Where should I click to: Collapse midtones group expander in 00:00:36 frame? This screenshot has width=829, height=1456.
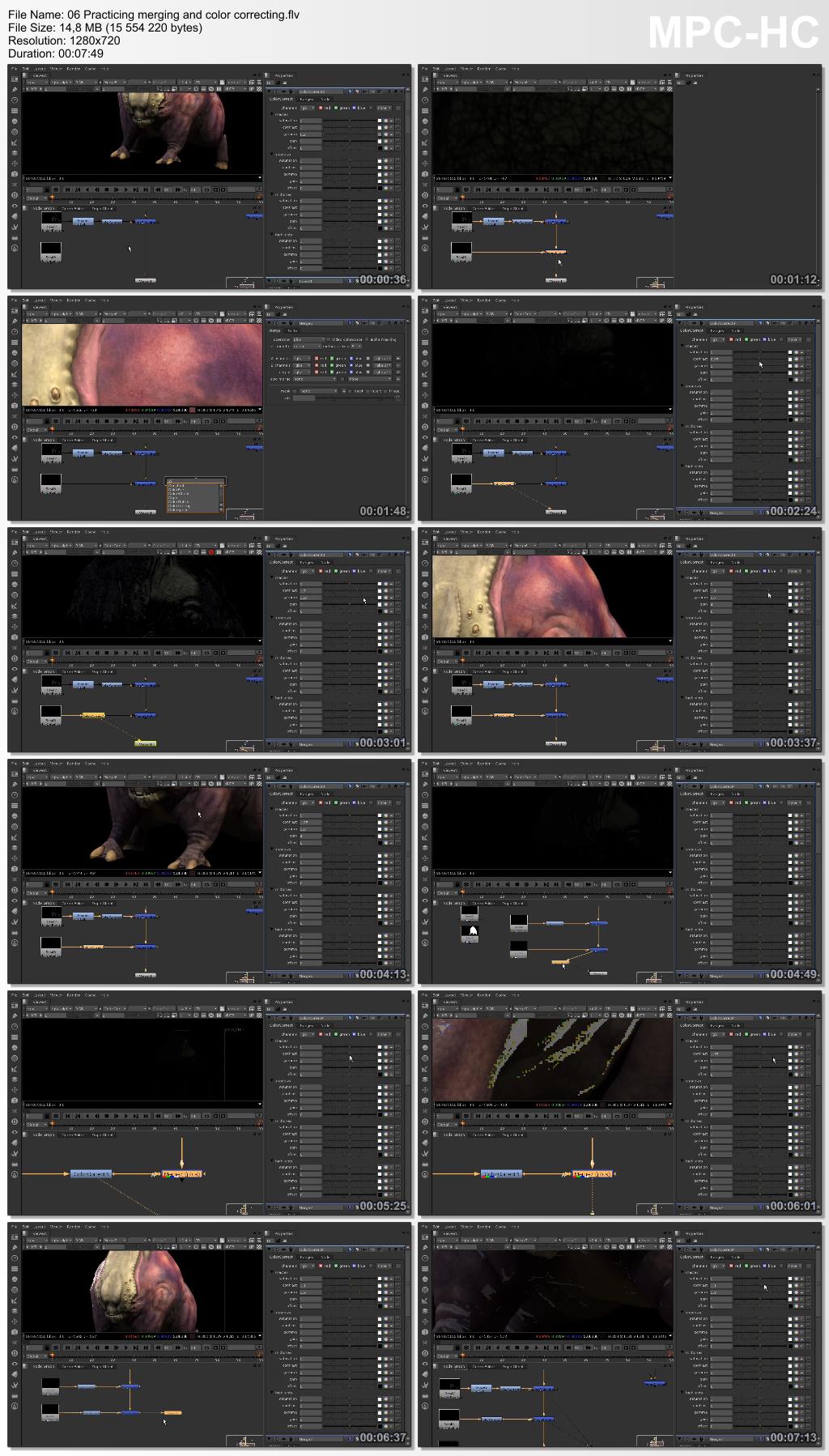(272, 194)
